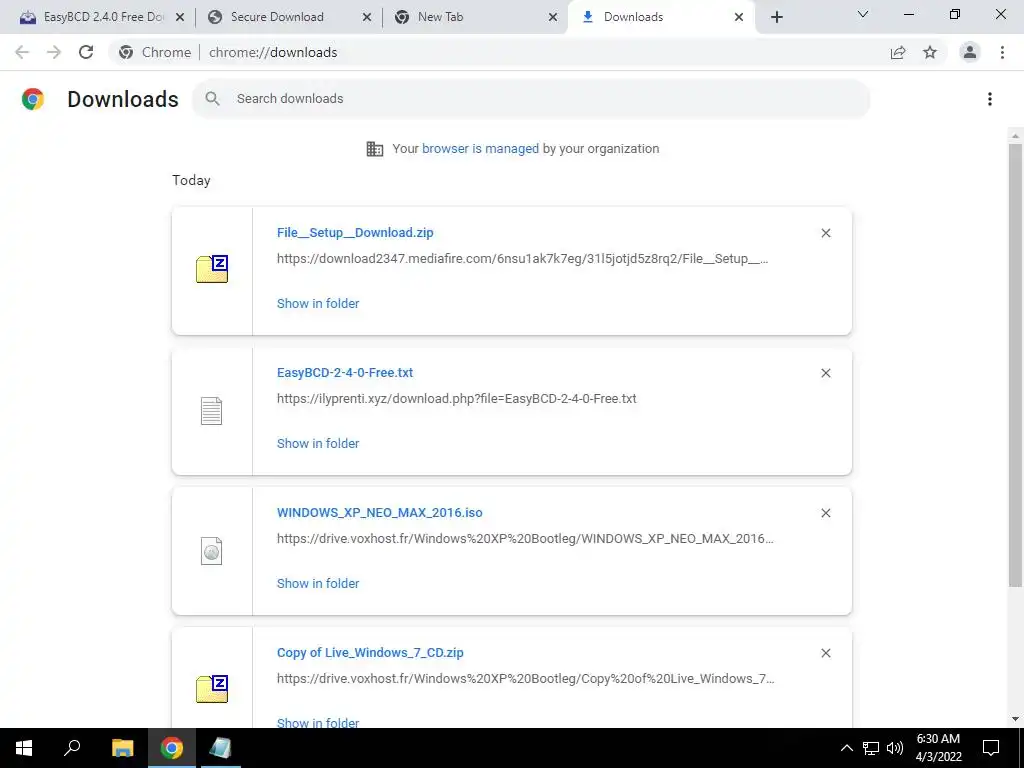Open taskbar search magnifier
1024x768 pixels.
point(72,748)
